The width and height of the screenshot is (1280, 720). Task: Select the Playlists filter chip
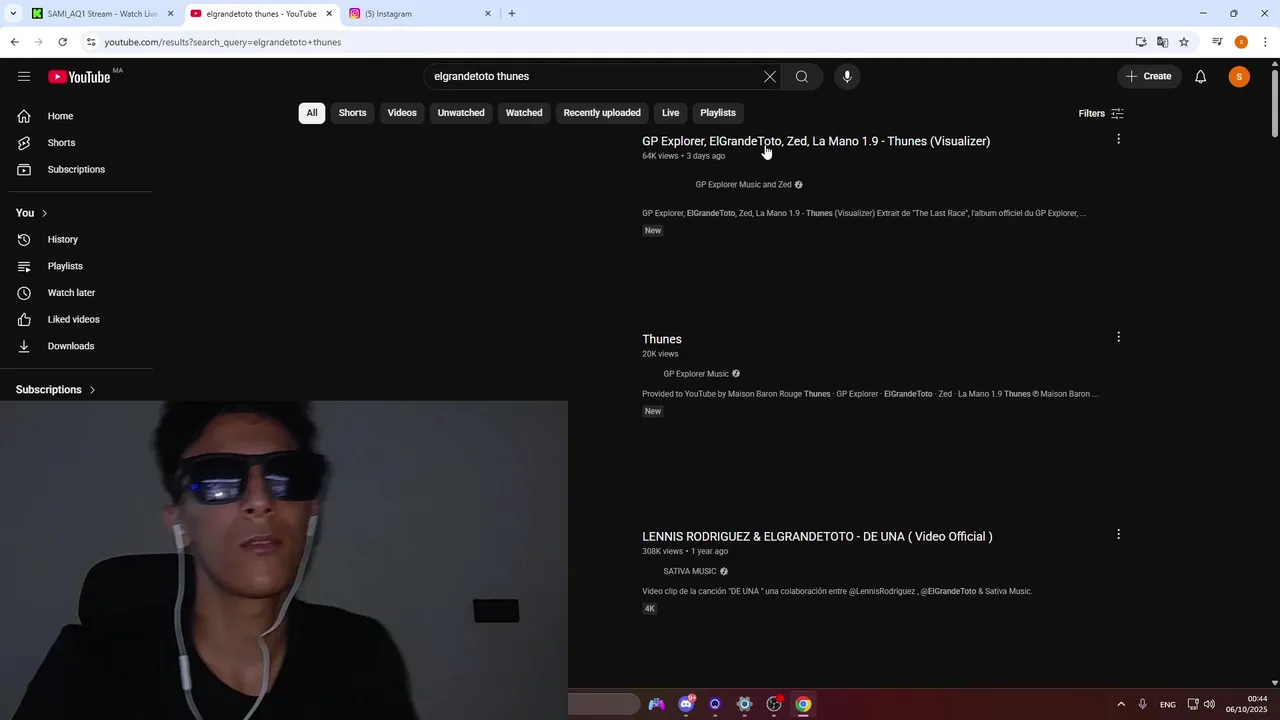pos(718,113)
